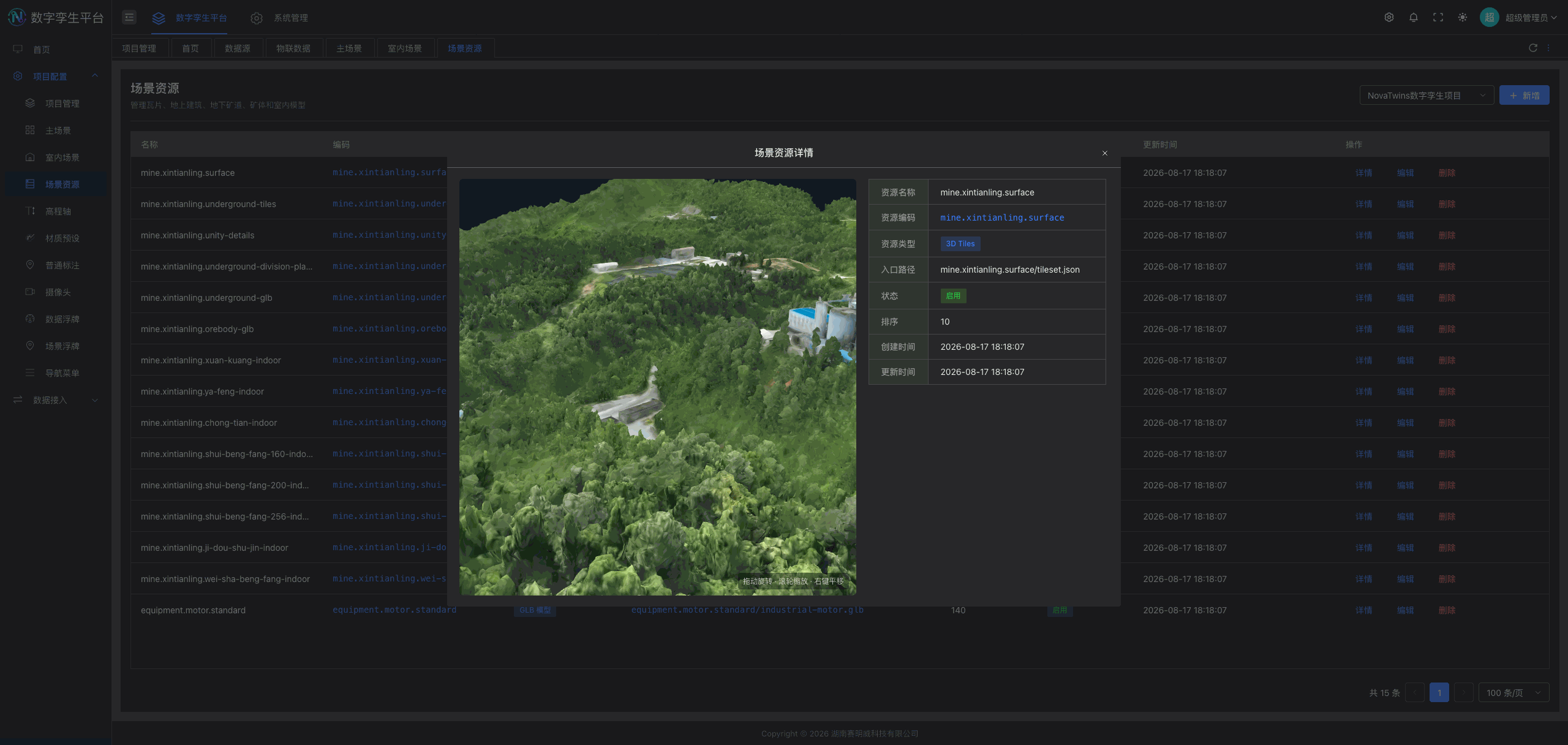1568x745 pixels.
Task: Expand the 数据接入 menu group
Action: click(56, 399)
